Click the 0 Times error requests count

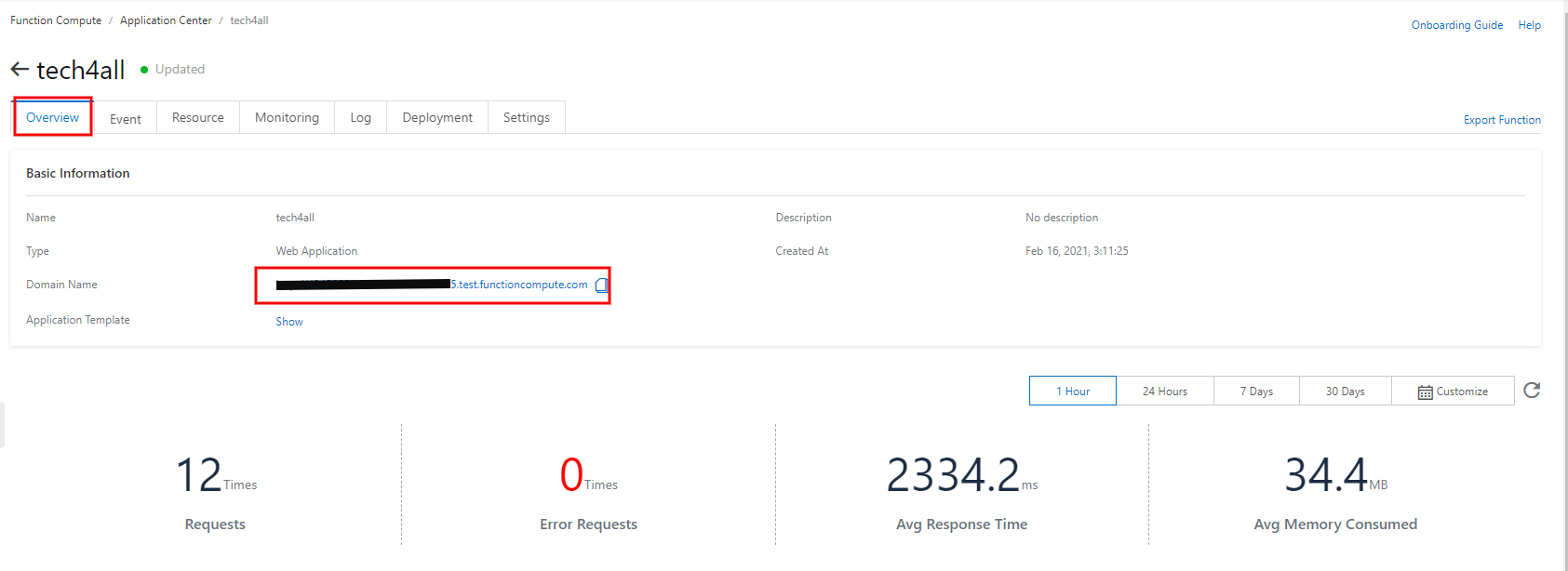point(588,475)
